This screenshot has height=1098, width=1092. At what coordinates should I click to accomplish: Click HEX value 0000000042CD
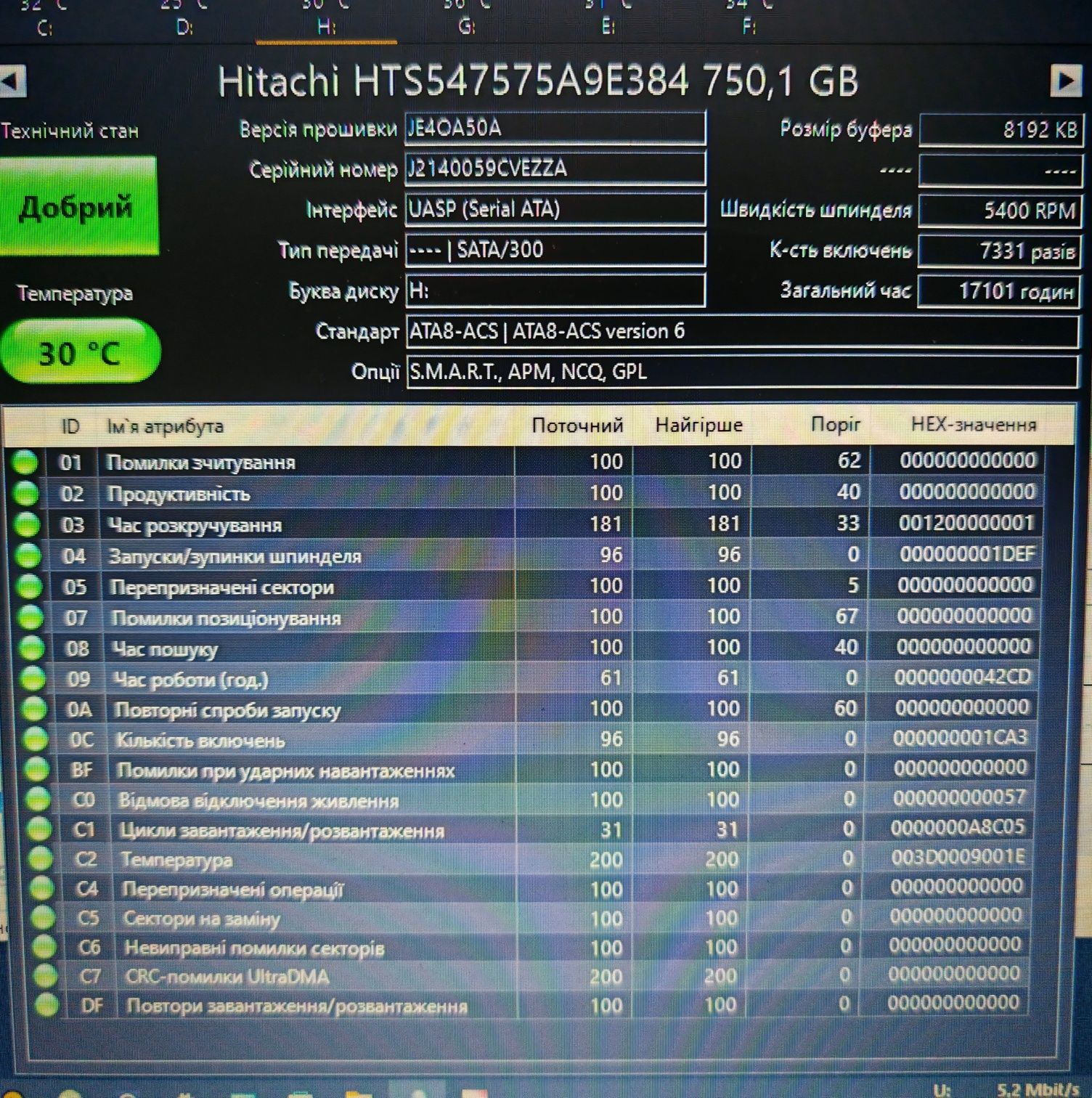pyautogui.click(x=963, y=677)
